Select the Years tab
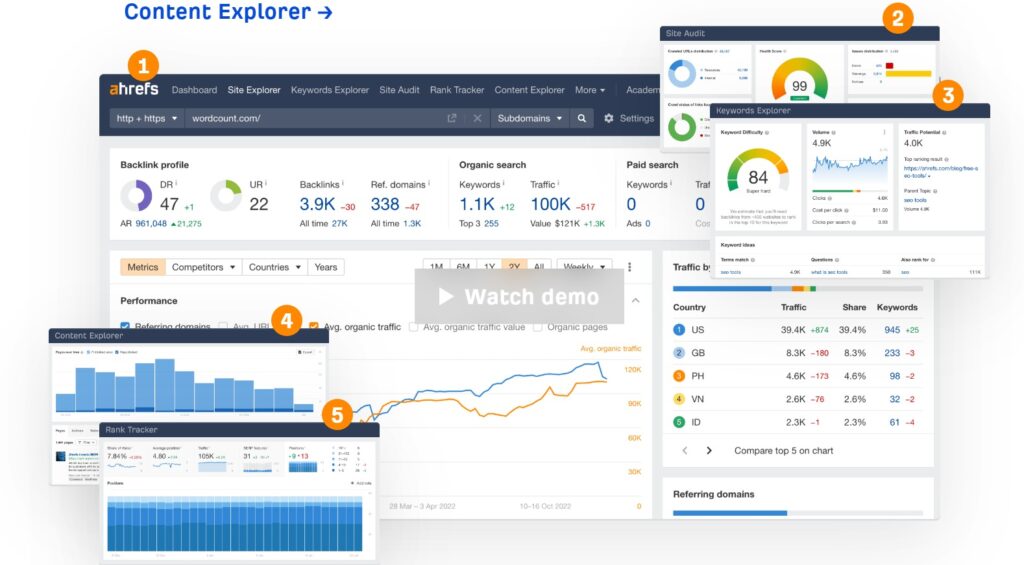This screenshot has width=1024, height=565. click(326, 267)
